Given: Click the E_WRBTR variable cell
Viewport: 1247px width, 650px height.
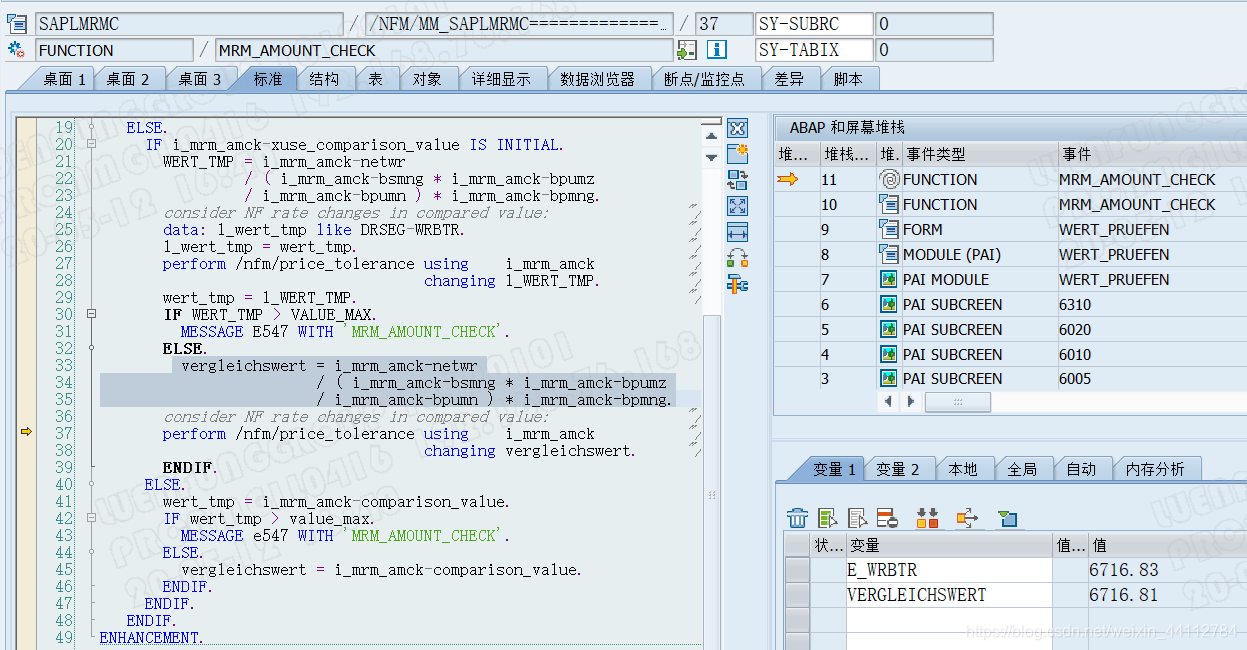Looking at the screenshot, I should pos(949,570).
